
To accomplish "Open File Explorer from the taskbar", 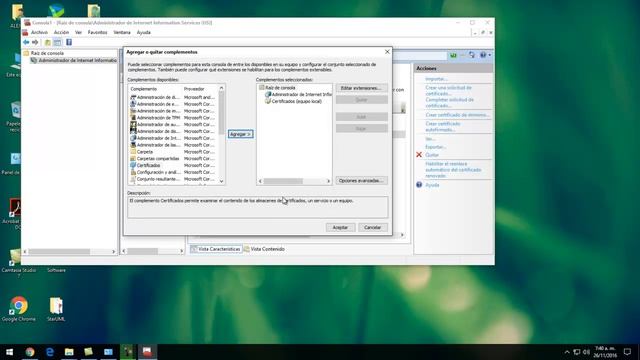I will click(x=69, y=352).
